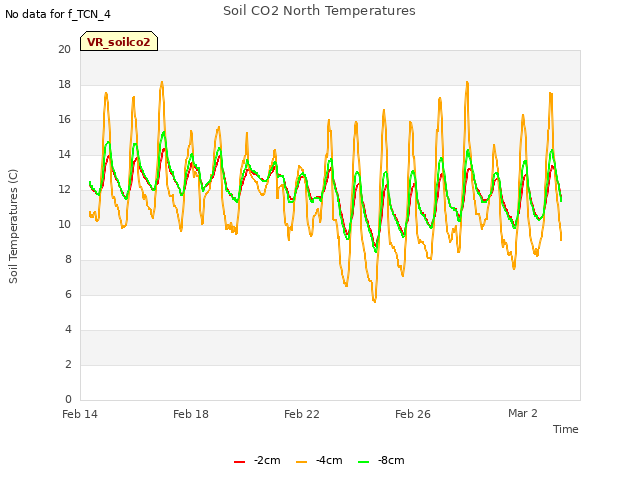
Task: Click the lowest orange trough near Feb 24
Action: coord(374,301)
